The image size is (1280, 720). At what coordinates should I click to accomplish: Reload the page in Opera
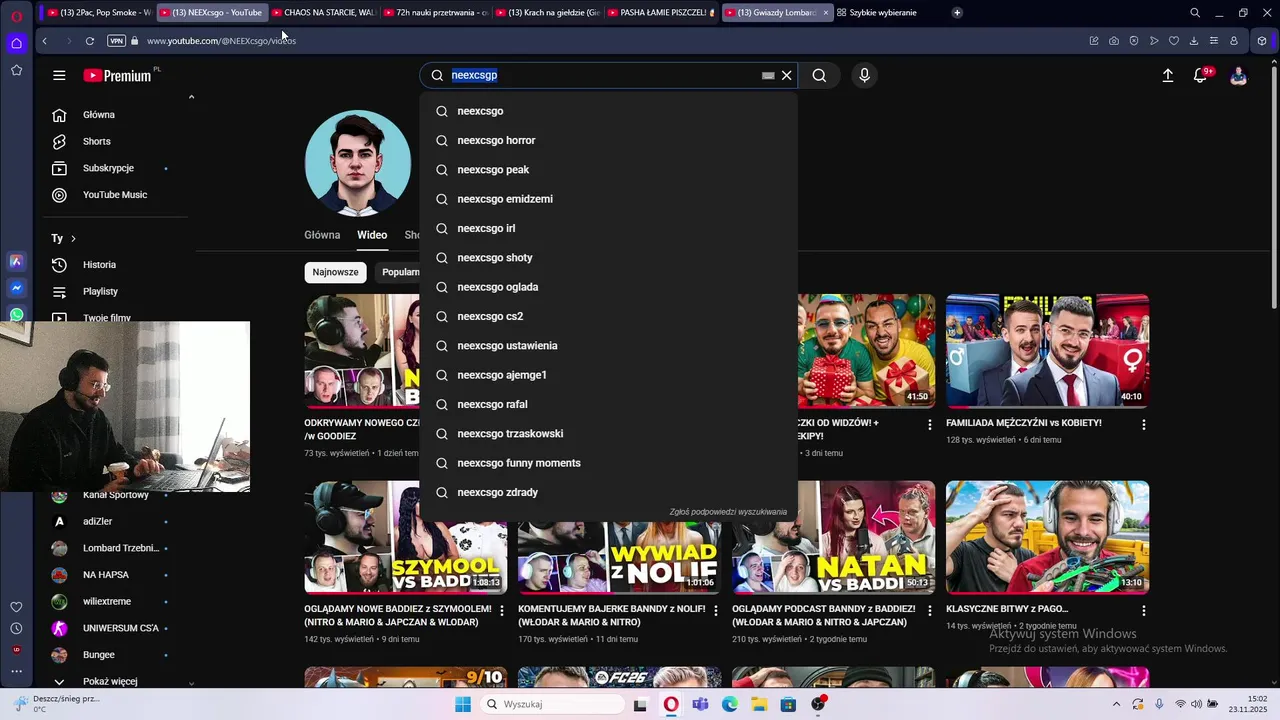(x=90, y=41)
